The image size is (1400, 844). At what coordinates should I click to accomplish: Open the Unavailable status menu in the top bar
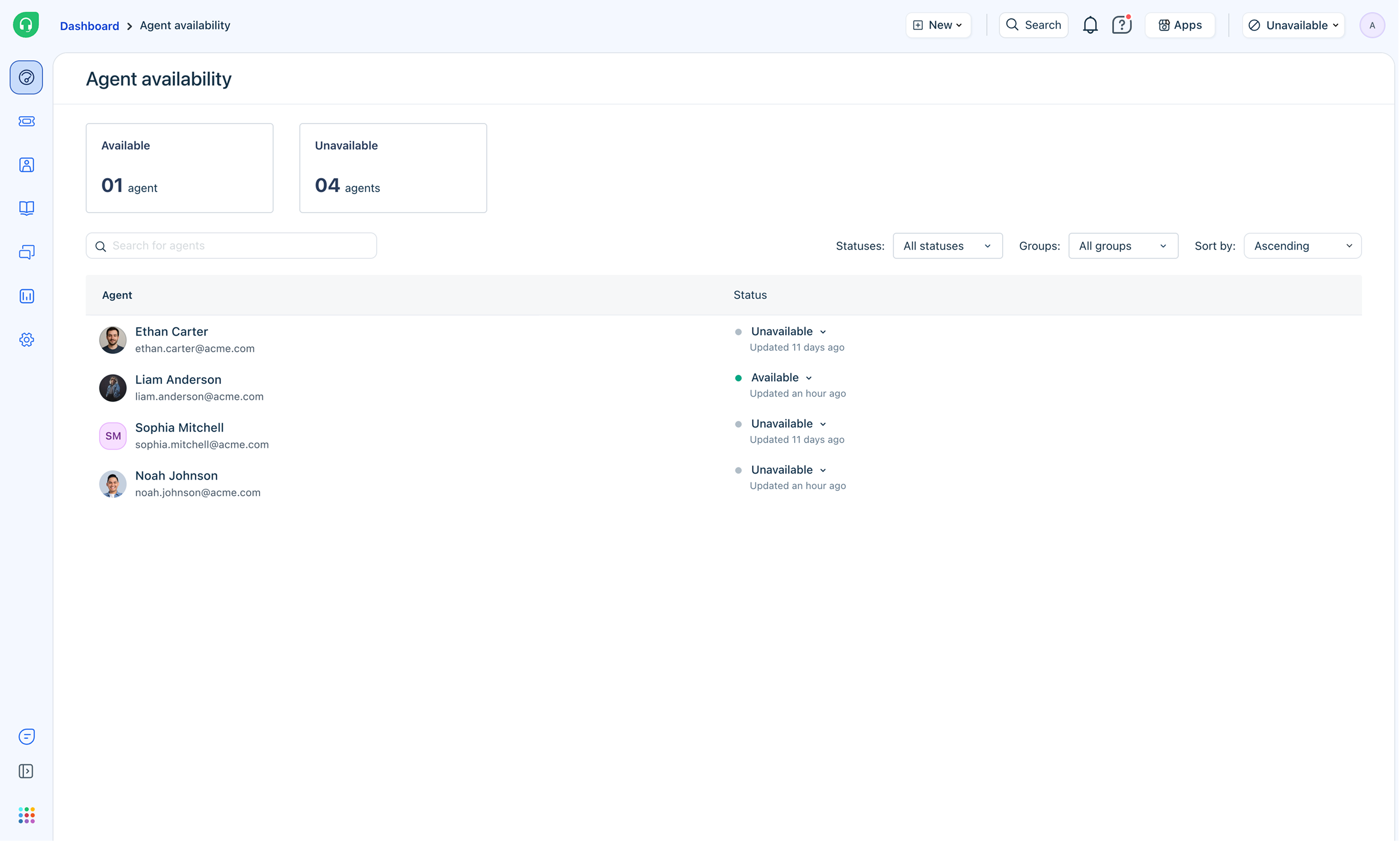pos(1293,26)
